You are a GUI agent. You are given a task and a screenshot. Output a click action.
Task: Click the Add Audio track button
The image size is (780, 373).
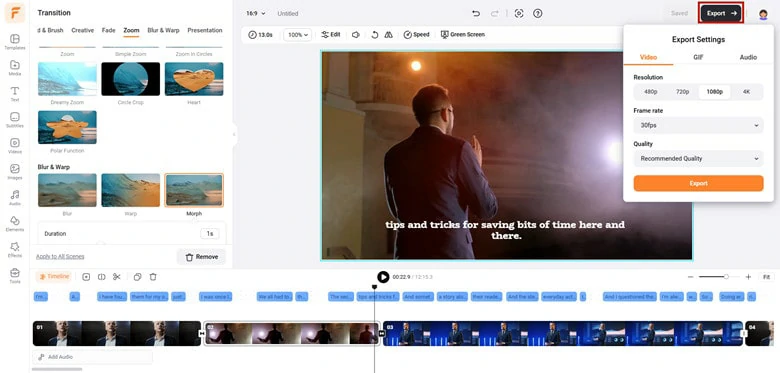pyautogui.click(x=93, y=357)
